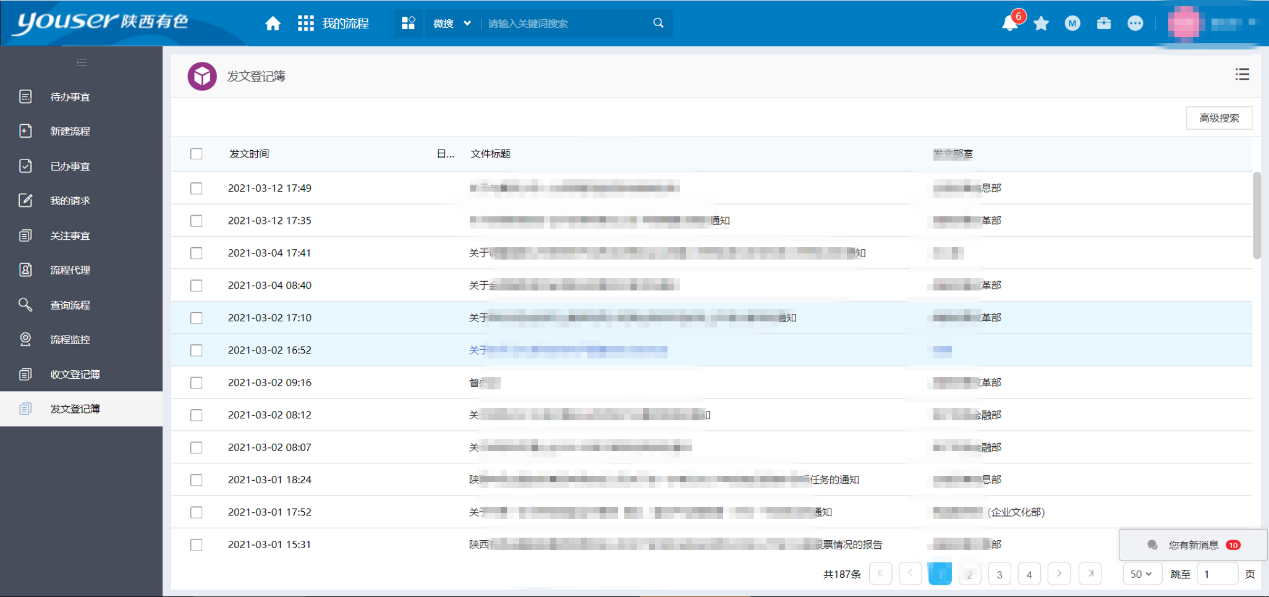Click the date 2021-03-01 17:52
The image size is (1269, 597).
270,512
